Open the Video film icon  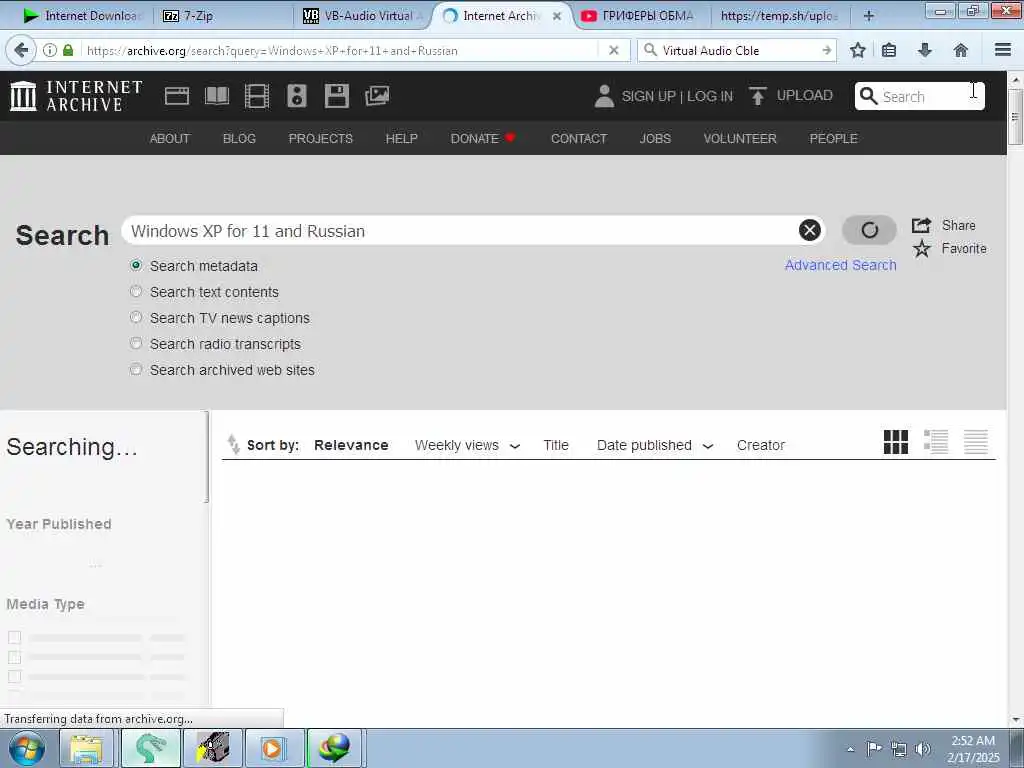tap(257, 96)
